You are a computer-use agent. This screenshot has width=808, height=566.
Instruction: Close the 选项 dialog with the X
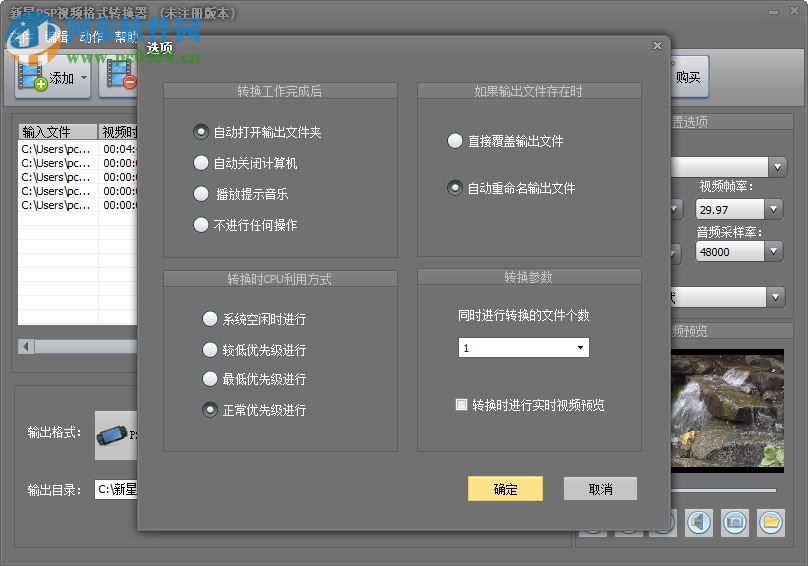pyautogui.click(x=657, y=46)
